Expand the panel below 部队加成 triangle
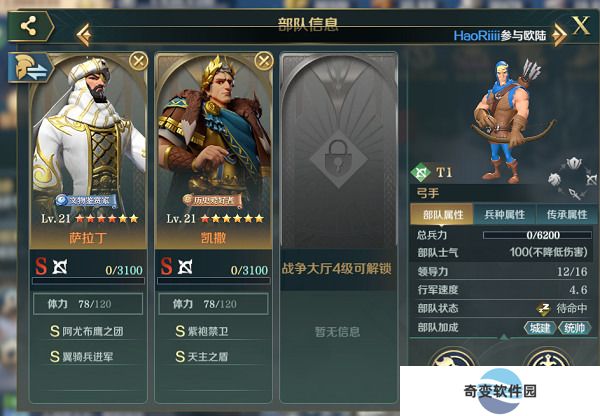This screenshot has width=600, height=416. (x=504, y=337)
